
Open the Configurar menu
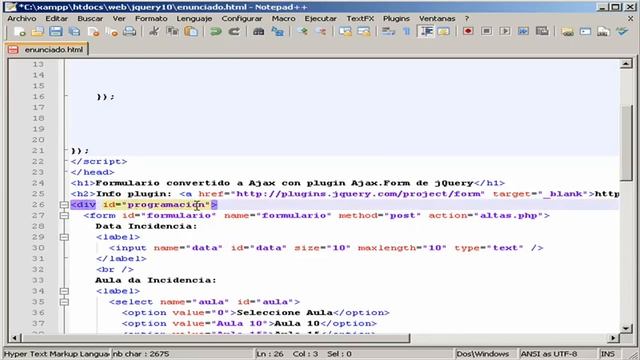click(x=242, y=18)
